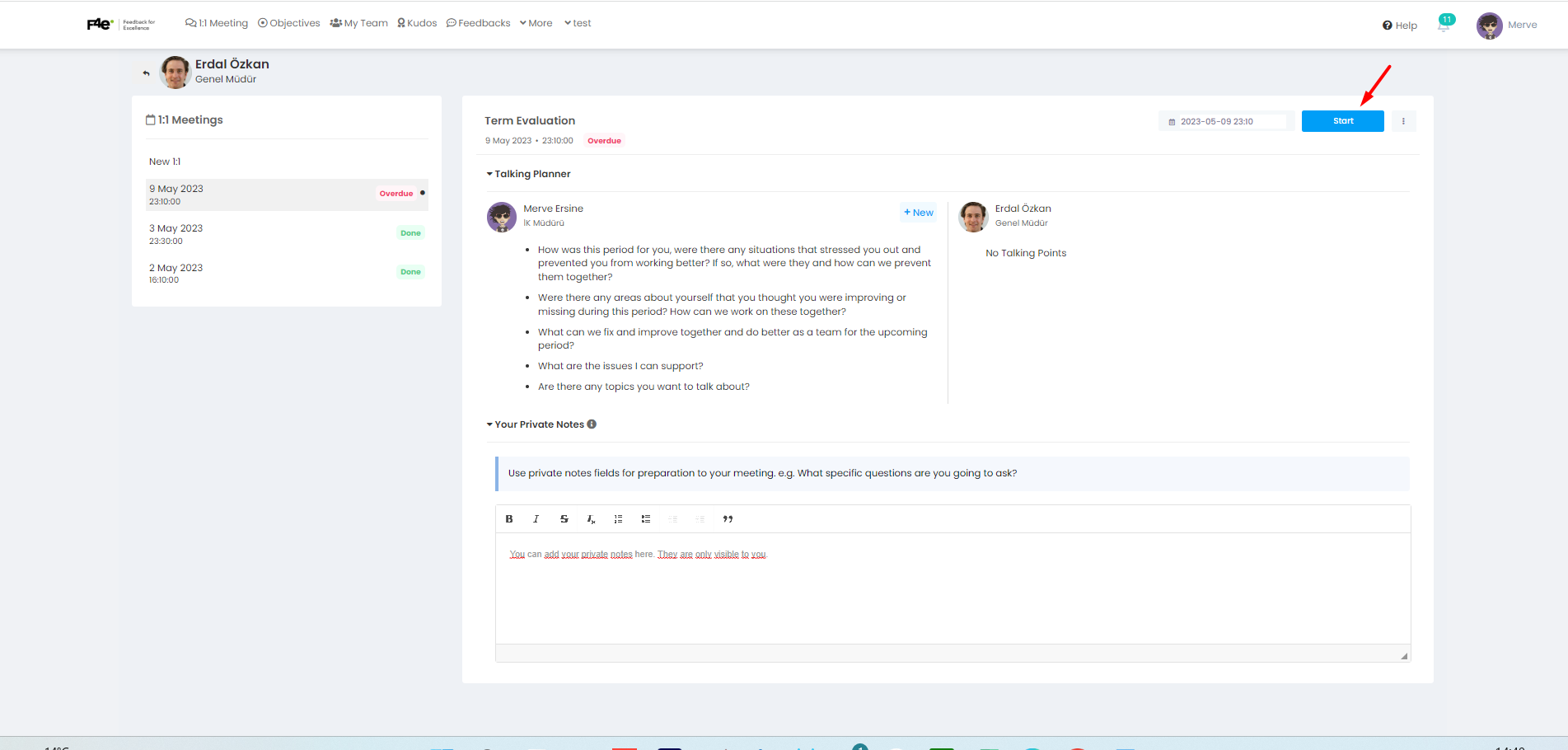Image resolution: width=1568 pixels, height=750 pixels.
Task: Click Erdal Özkan's header profile photo
Action: [x=176, y=73]
